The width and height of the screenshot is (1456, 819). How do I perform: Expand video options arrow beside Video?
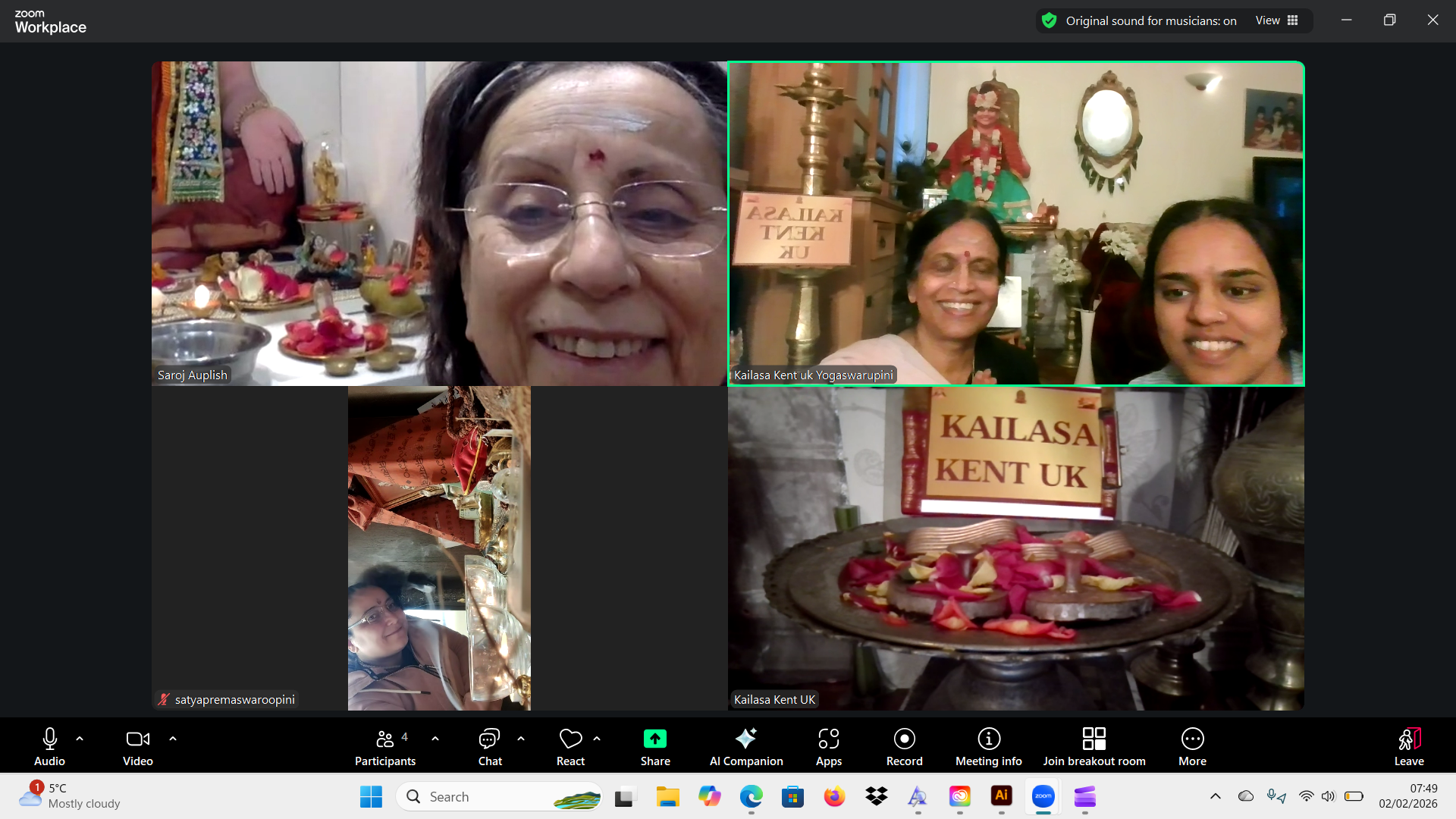173,738
